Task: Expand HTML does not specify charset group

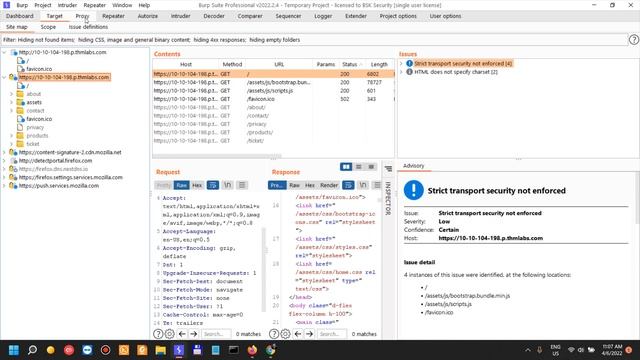Action: point(401,72)
